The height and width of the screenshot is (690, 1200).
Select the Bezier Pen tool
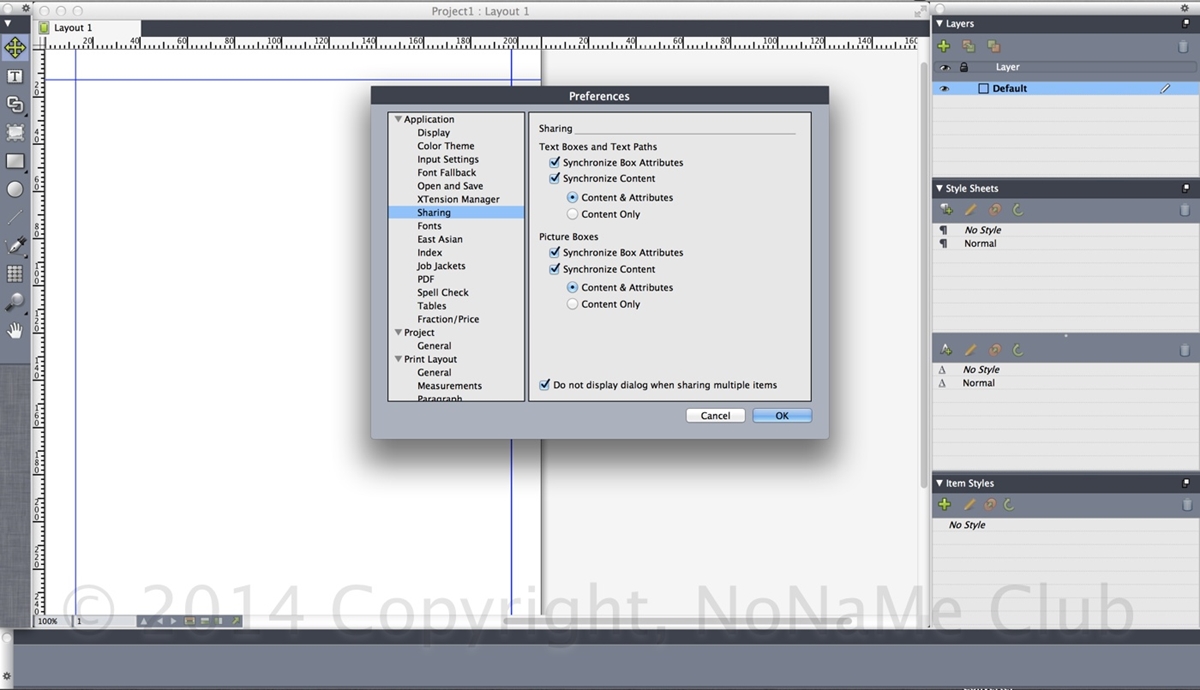(15, 245)
